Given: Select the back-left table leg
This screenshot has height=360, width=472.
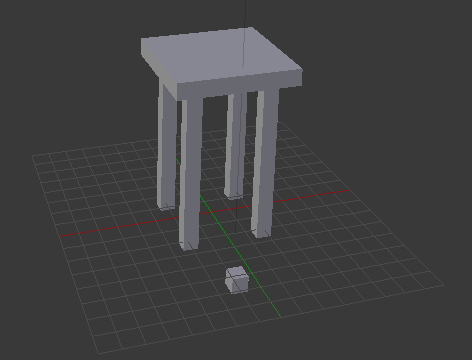Looking at the screenshot, I should pos(166,147).
